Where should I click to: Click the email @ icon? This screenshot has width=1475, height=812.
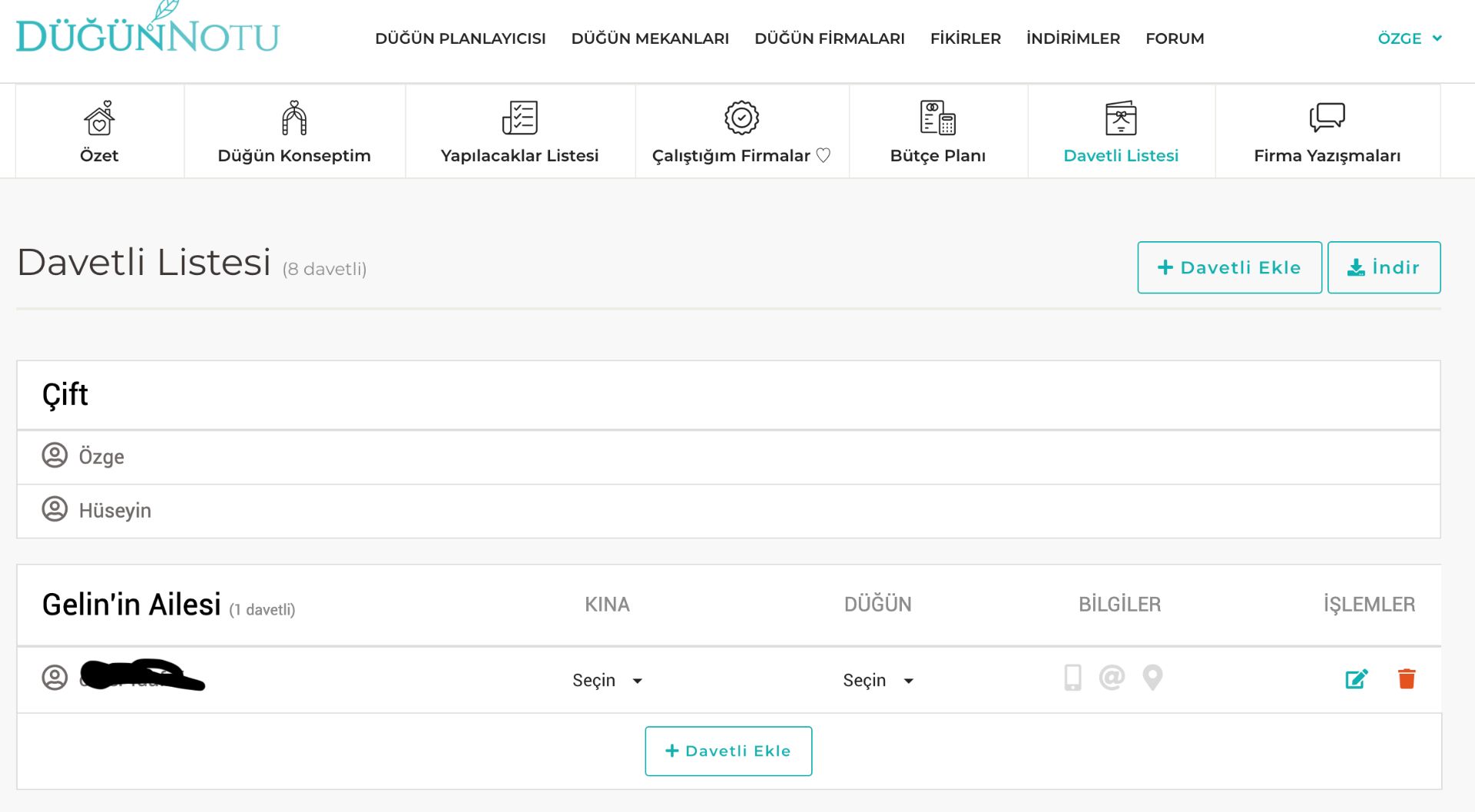click(x=1112, y=678)
